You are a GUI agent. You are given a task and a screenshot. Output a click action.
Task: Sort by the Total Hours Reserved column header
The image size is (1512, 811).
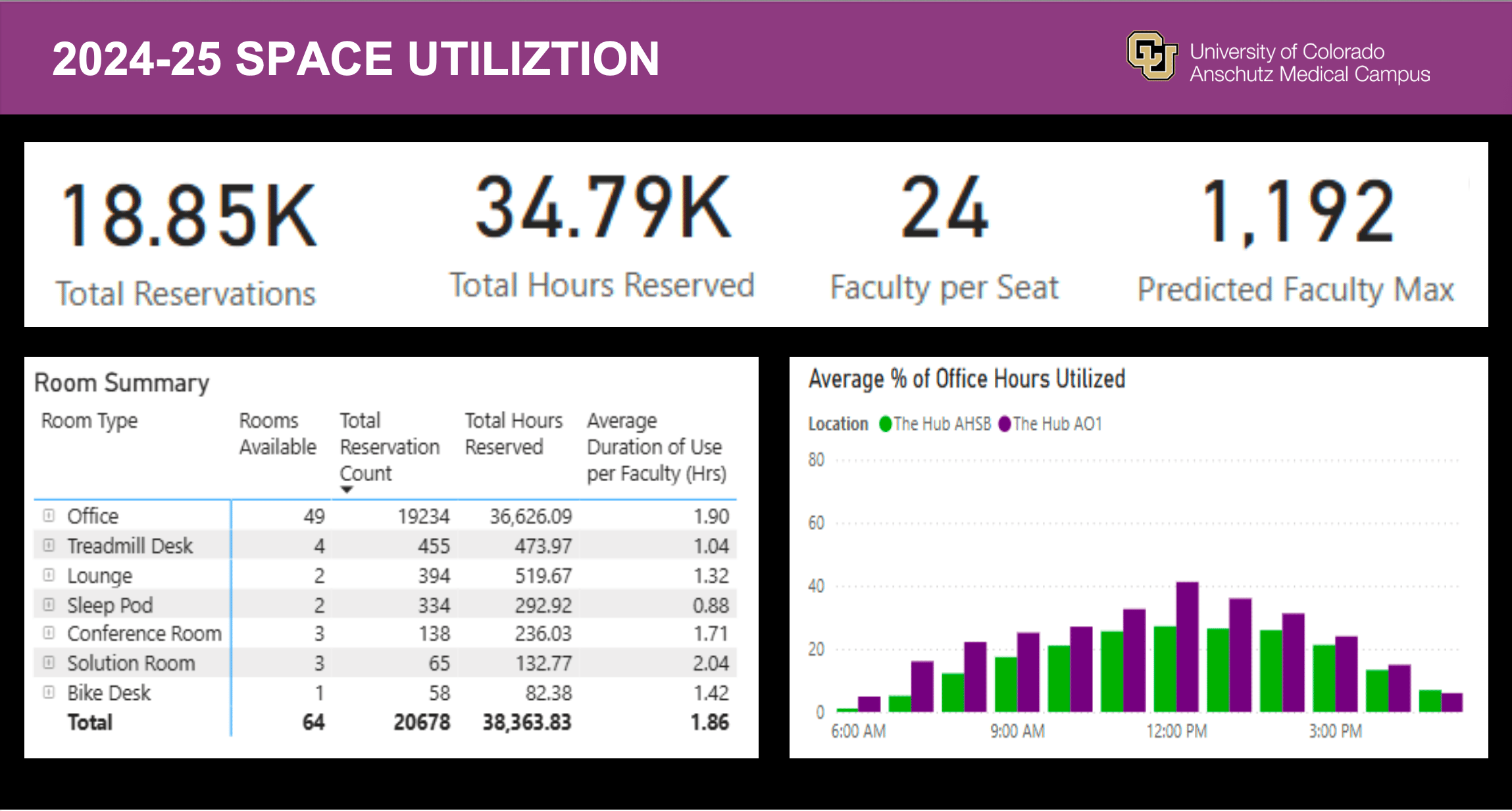[513, 434]
